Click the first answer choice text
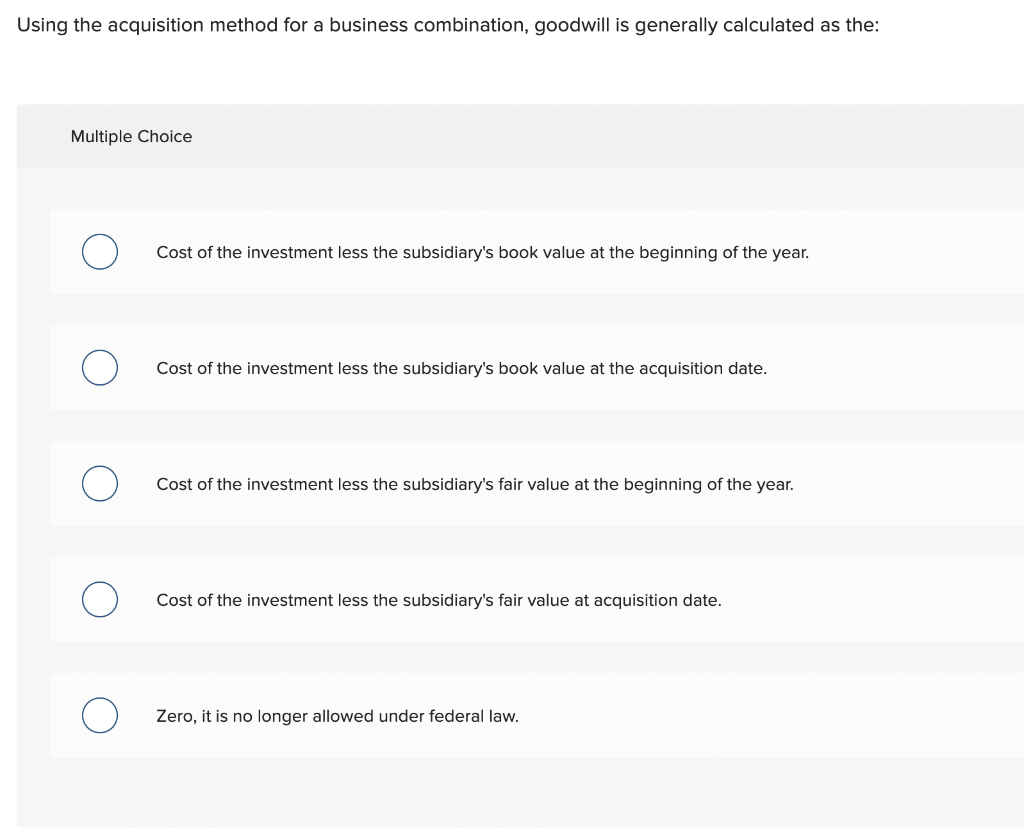Screen dimensions: 1024x830 tap(483, 253)
